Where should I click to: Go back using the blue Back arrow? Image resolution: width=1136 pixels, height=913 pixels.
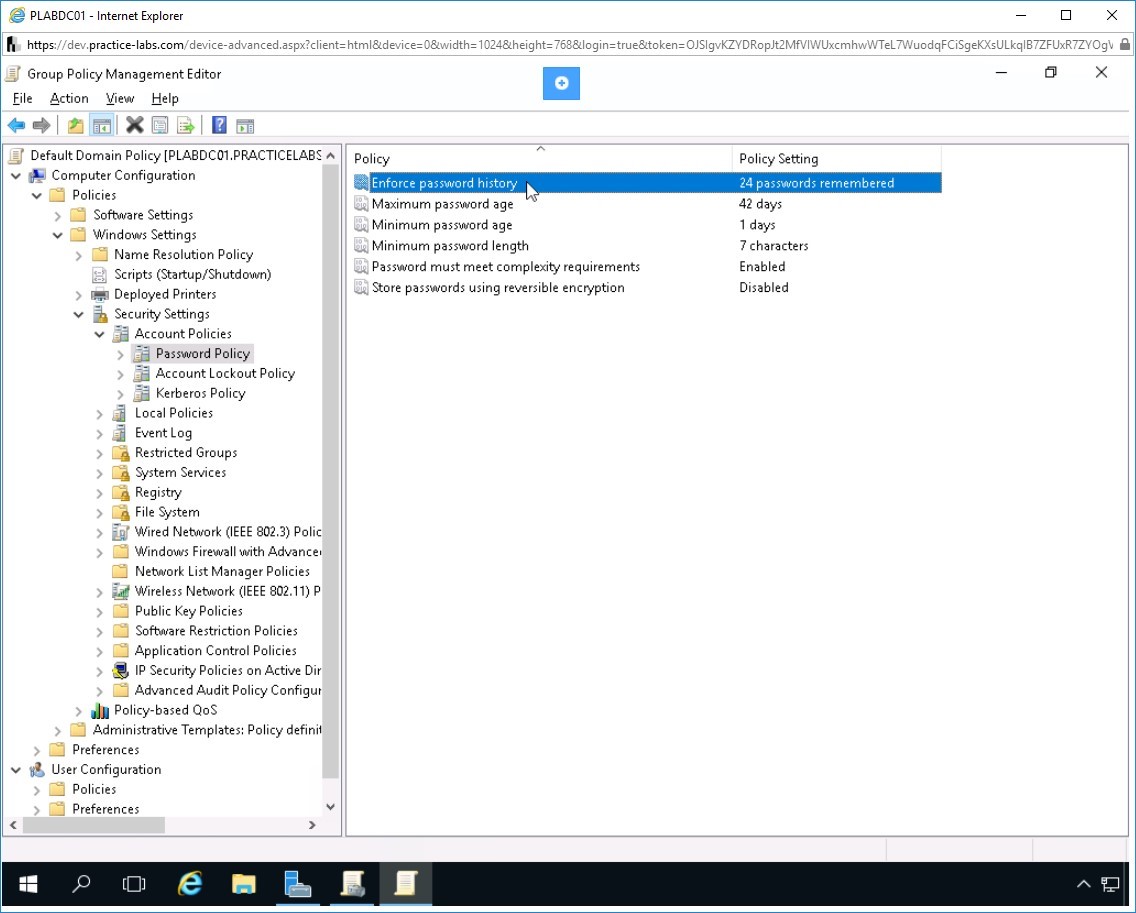(x=16, y=125)
